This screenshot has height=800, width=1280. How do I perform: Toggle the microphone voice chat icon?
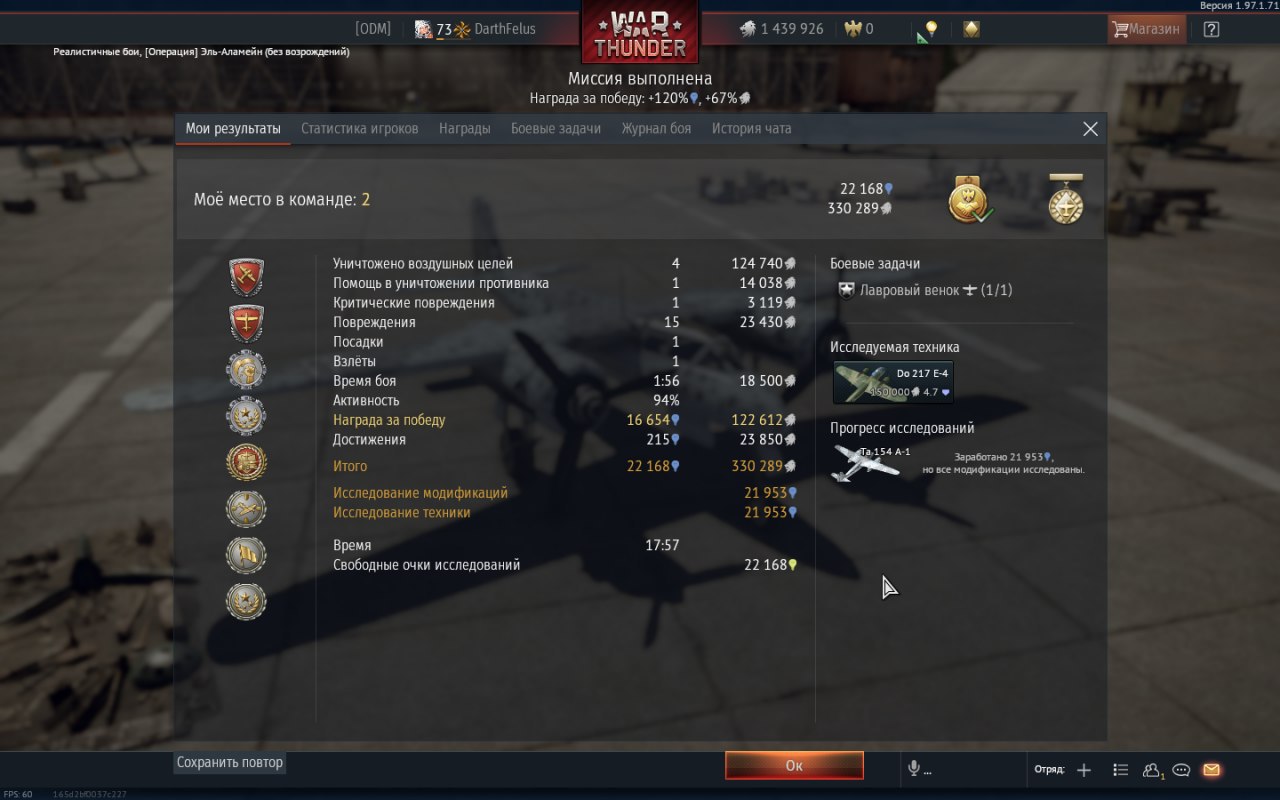913,768
